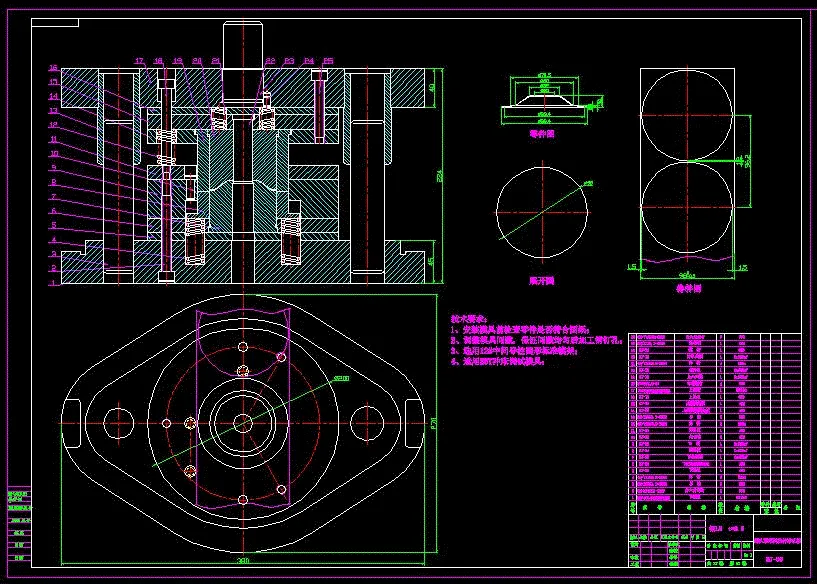The image size is (817, 584).
Task: Select part callout number 17
Action: click(x=140, y=61)
